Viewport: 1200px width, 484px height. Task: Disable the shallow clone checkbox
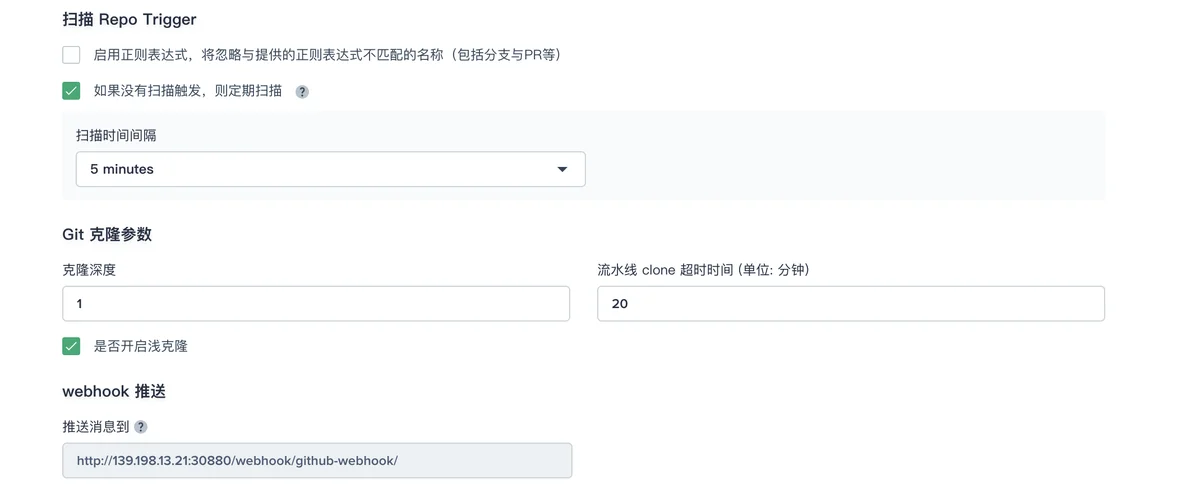point(71,346)
